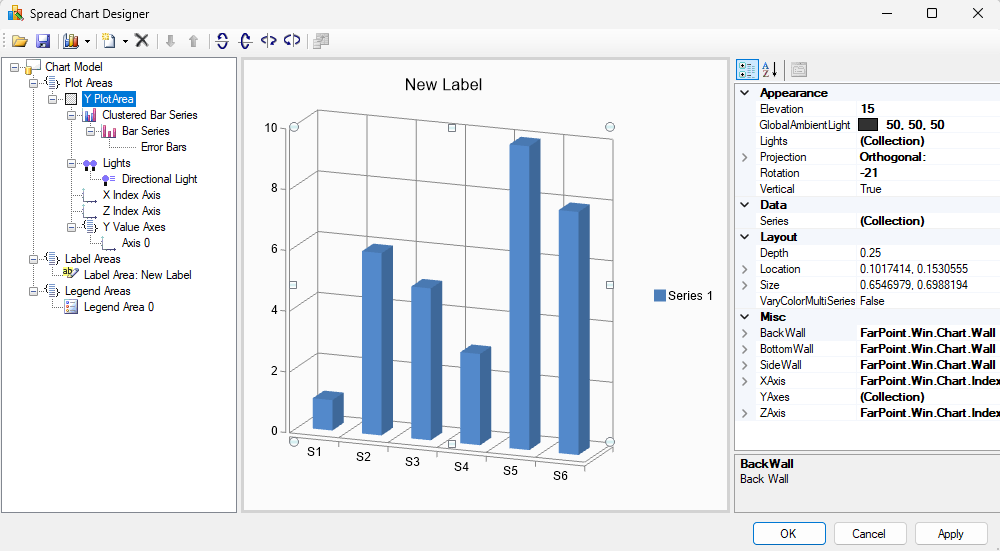Collapse the Clustered Bar Series node
The image size is (1000, 551).
click(x=71, y=115)
